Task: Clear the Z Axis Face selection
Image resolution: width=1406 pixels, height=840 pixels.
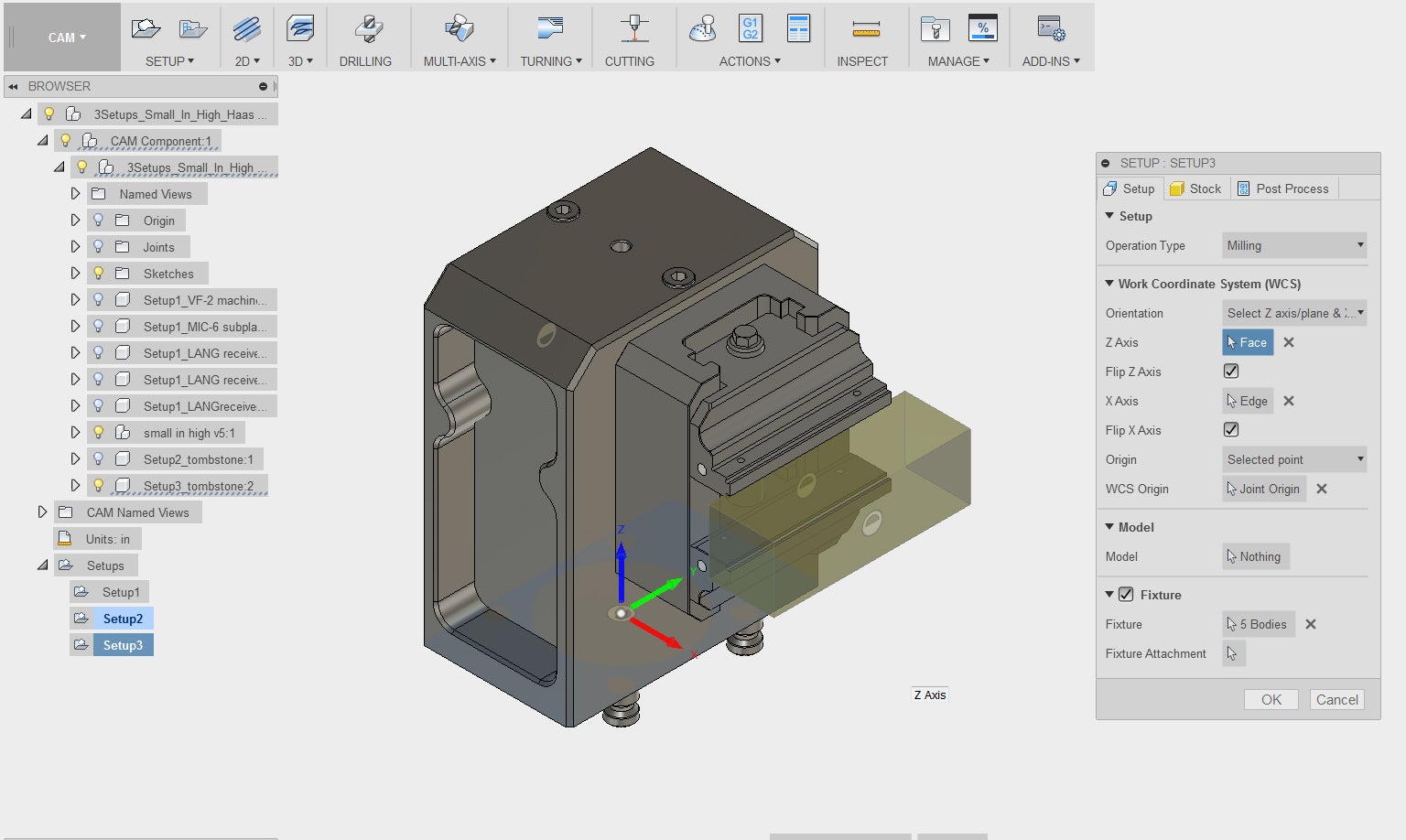Action: [x=1289, y=342]
